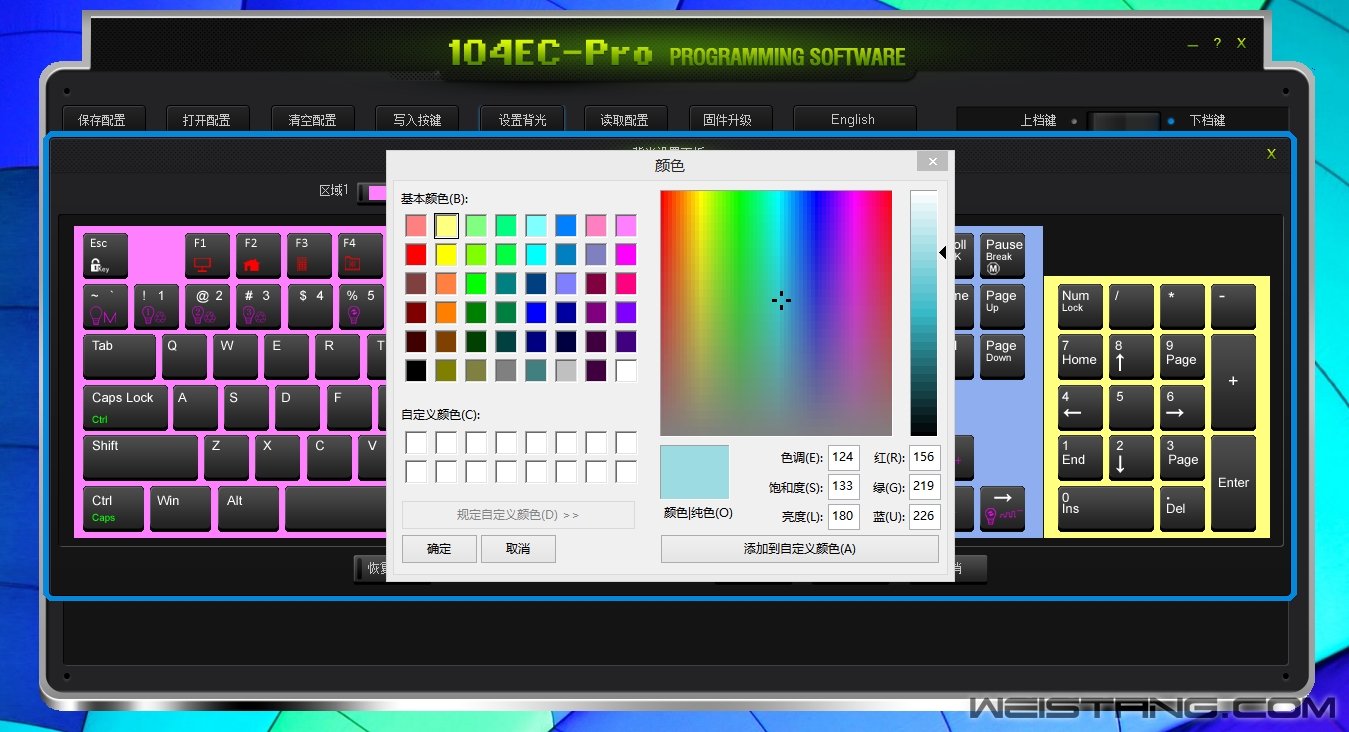This screenshot has width=1349, height=732.
Task: Click the 蓝 blue value field
Action: (924, 517)
